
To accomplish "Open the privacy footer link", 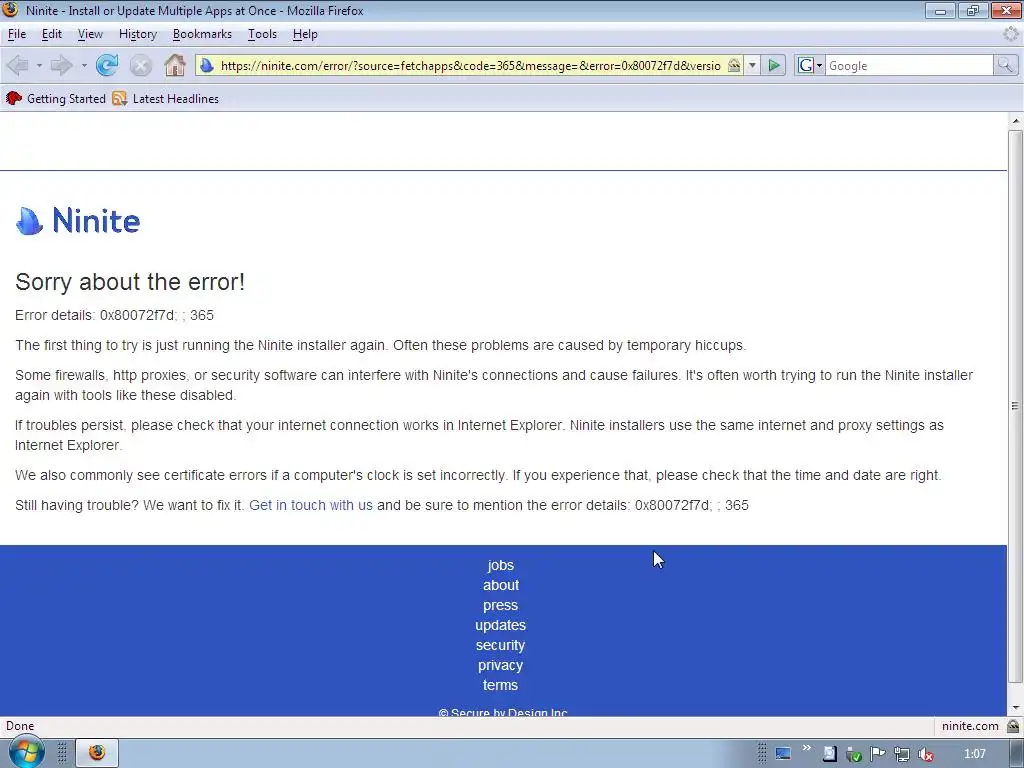I will click(x=501, y=665).
